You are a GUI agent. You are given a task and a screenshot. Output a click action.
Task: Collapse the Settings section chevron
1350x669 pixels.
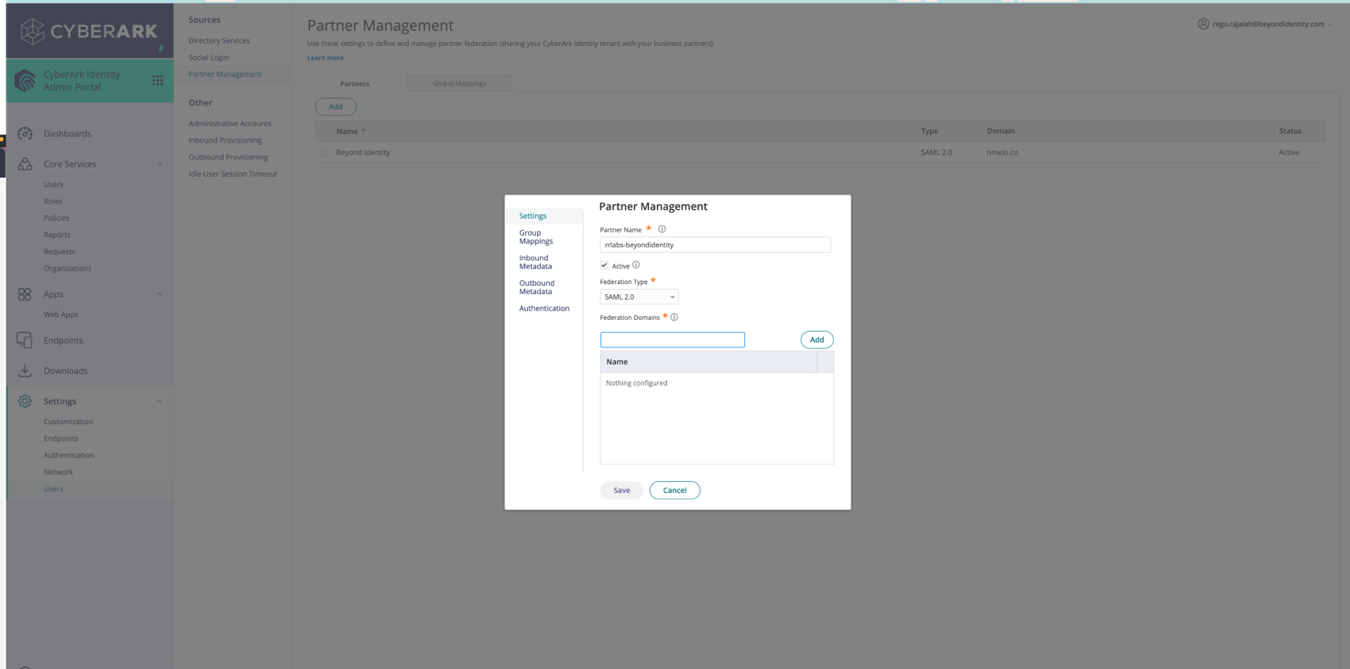coord(159,401)
